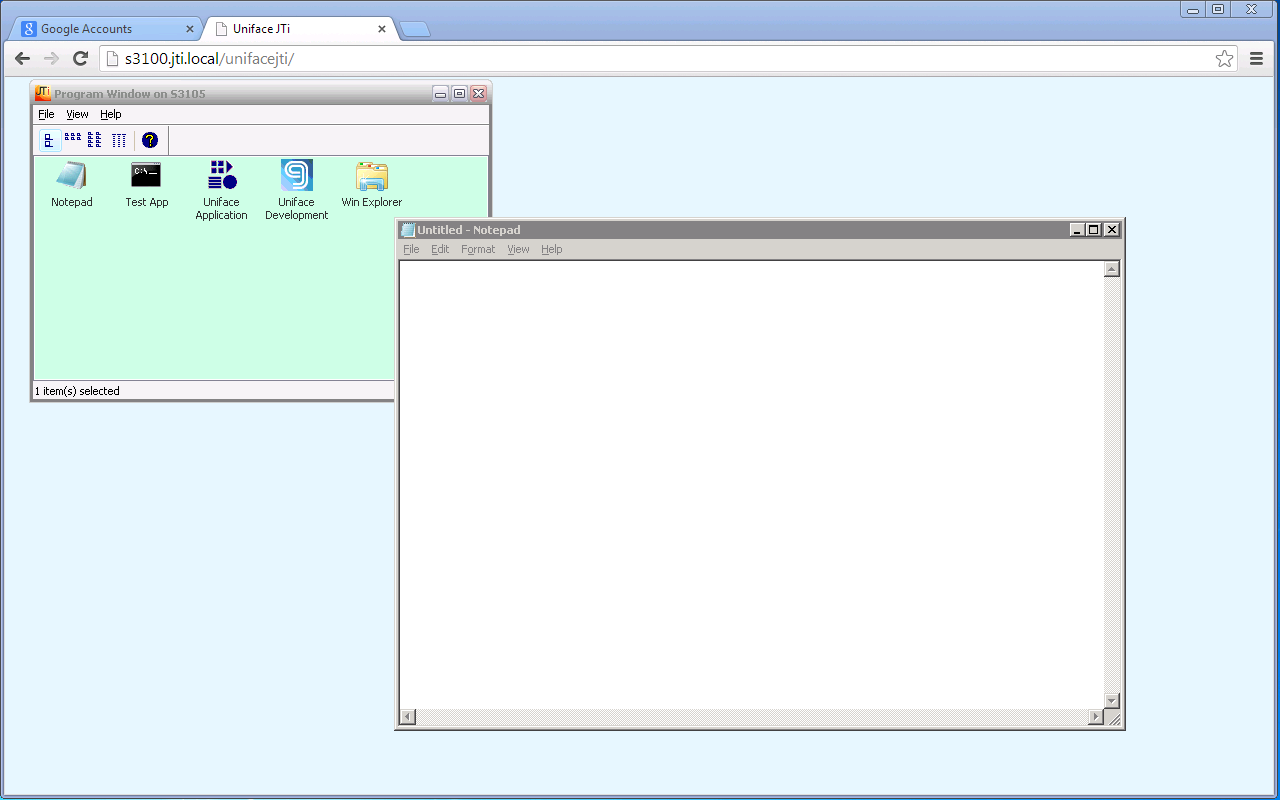Image resolution: width=1280 pixels, height=800 pixels.
Task: Bookmark the page with the star icon
Action: point(1224,59)
